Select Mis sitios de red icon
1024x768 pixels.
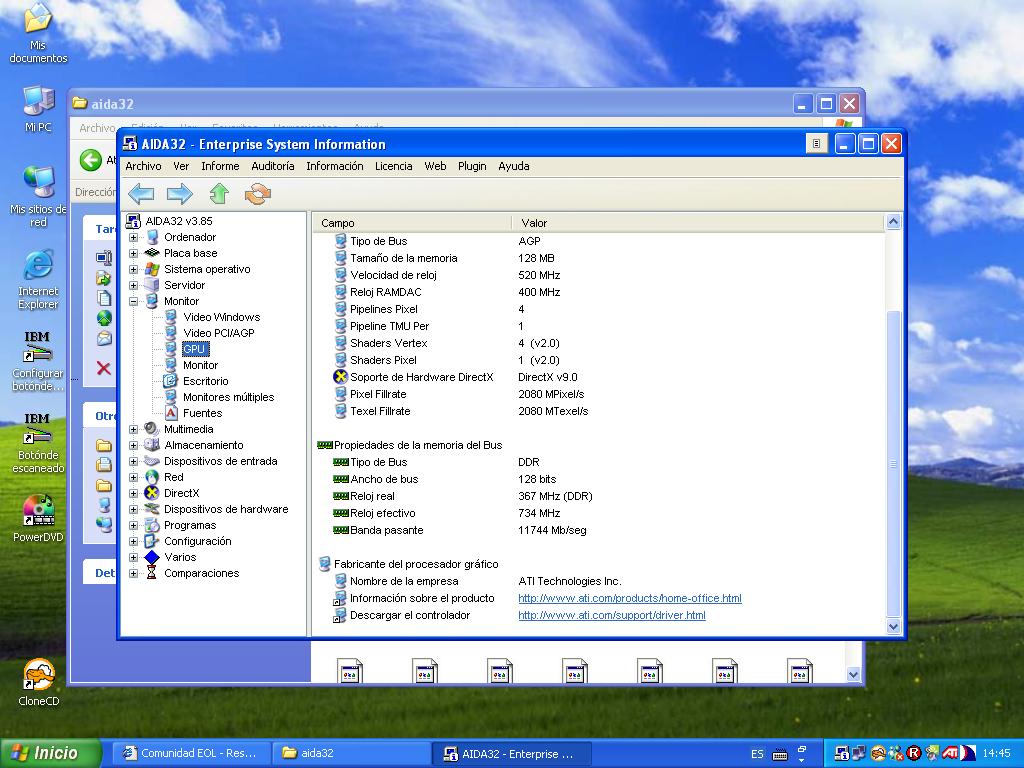(38, 196)
